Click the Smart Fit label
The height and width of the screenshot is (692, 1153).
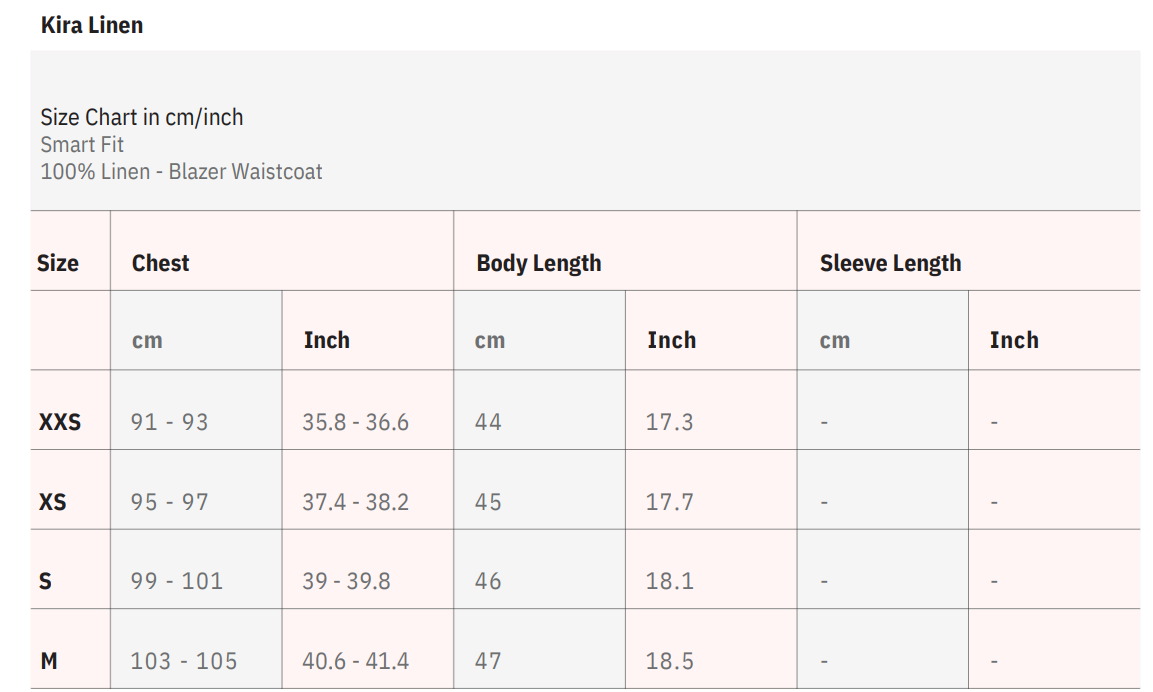click(82, 145)
